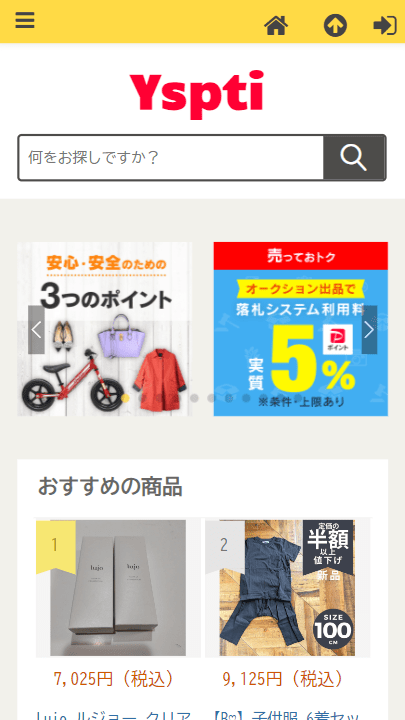405x720 pixels.
Task: Click the upload arrow circle icon
Action: pyautogui.click(x=335, y=25)
